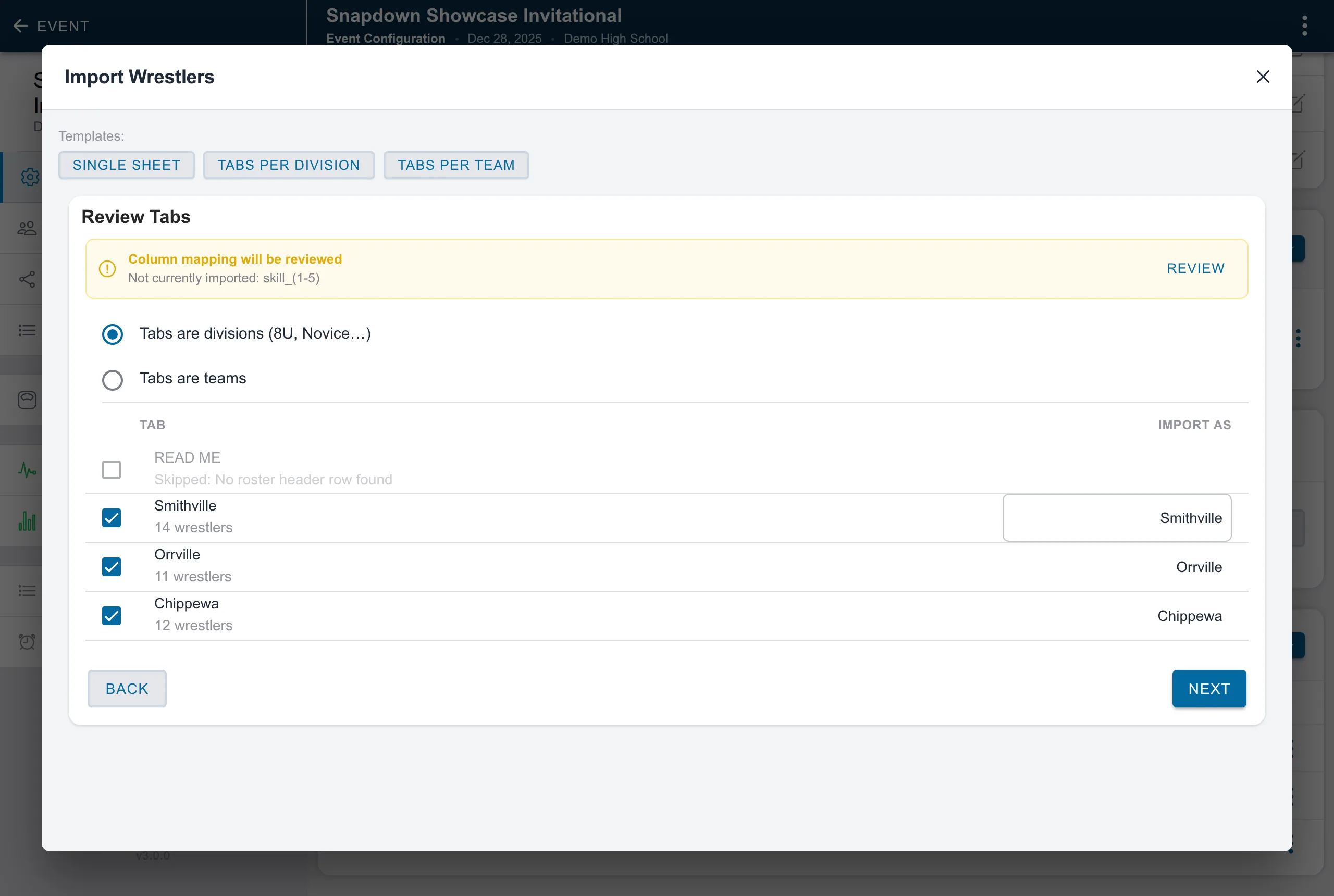1334x896 pixels.
Task: Close the Import Wrestlers dialog
Action: pyautogui.click(x=1263, y=77)
